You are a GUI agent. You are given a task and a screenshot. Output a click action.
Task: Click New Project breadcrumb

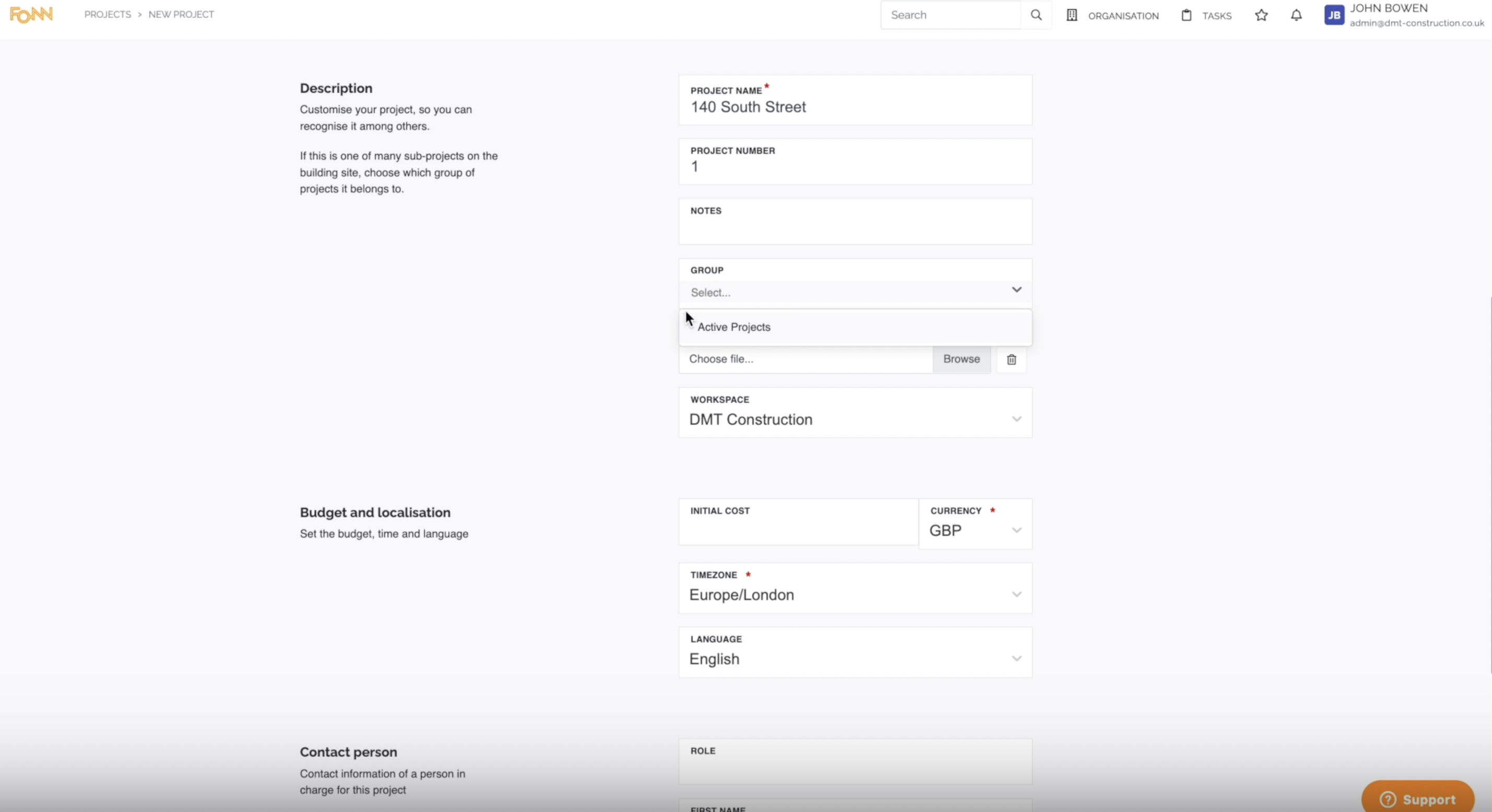tap(181, 15)
